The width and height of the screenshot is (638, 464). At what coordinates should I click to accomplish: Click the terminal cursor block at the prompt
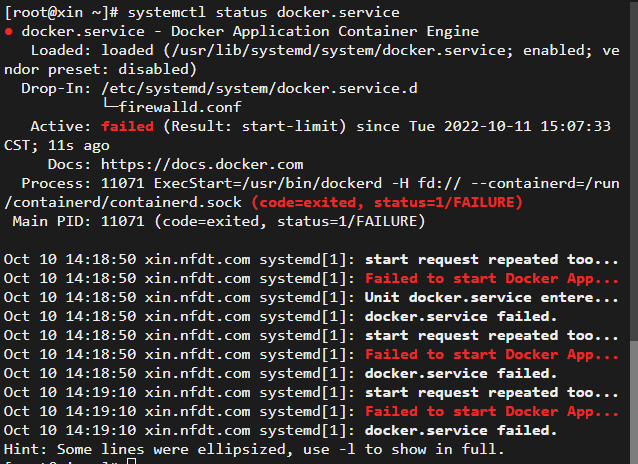coord(131,461)
